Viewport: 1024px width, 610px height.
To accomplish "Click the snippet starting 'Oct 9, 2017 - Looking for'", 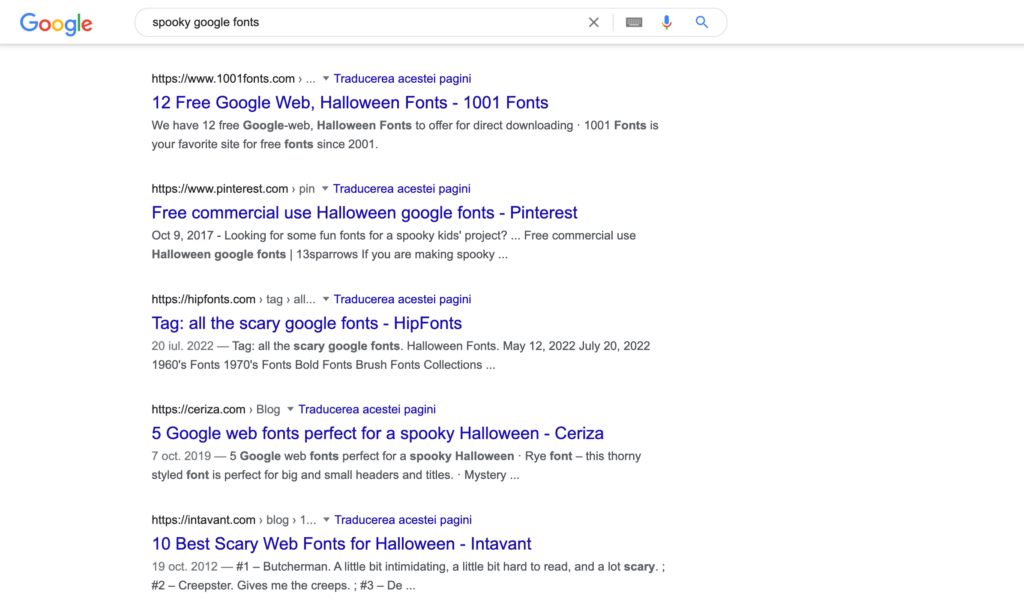I will click(393, 245).
